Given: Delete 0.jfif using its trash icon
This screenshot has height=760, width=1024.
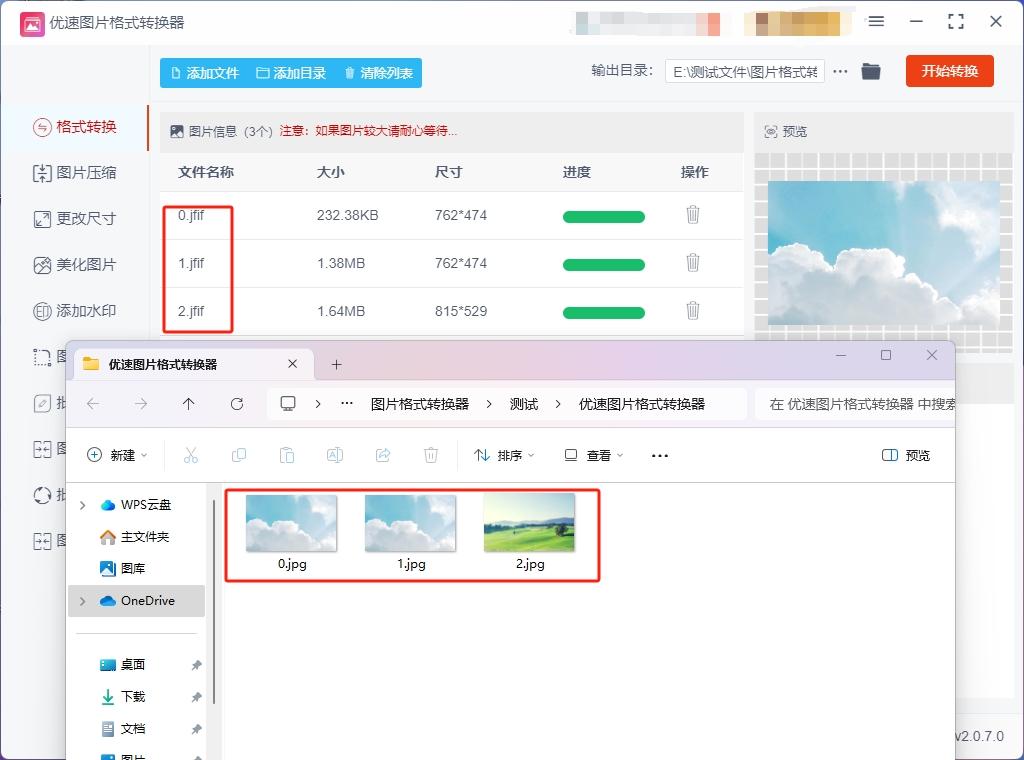Looking at the screenshot, I should point(693,215).
